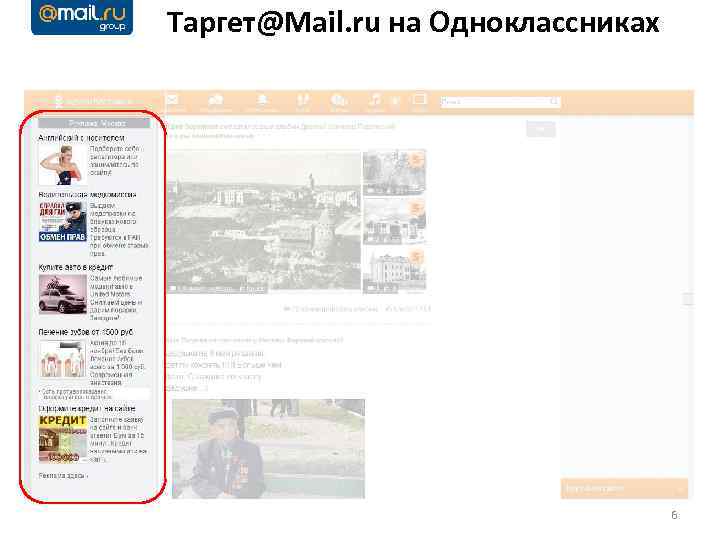Click description text of driver medical ad
Image resolution: width=720 pixels, height=540 pixels.
pyautogui.click(x=119, y=230)
